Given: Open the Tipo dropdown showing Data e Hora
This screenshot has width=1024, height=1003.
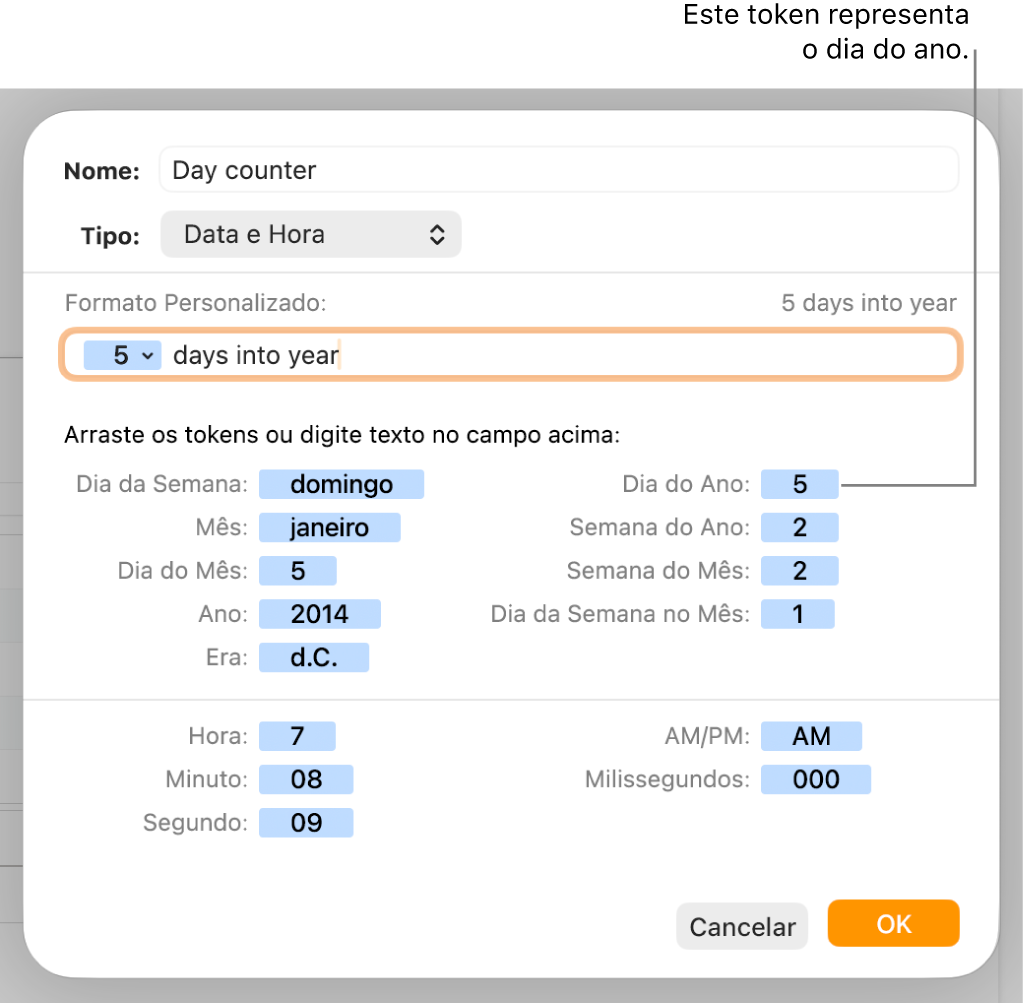Looking at the screenshot, I should coord(310,234).
